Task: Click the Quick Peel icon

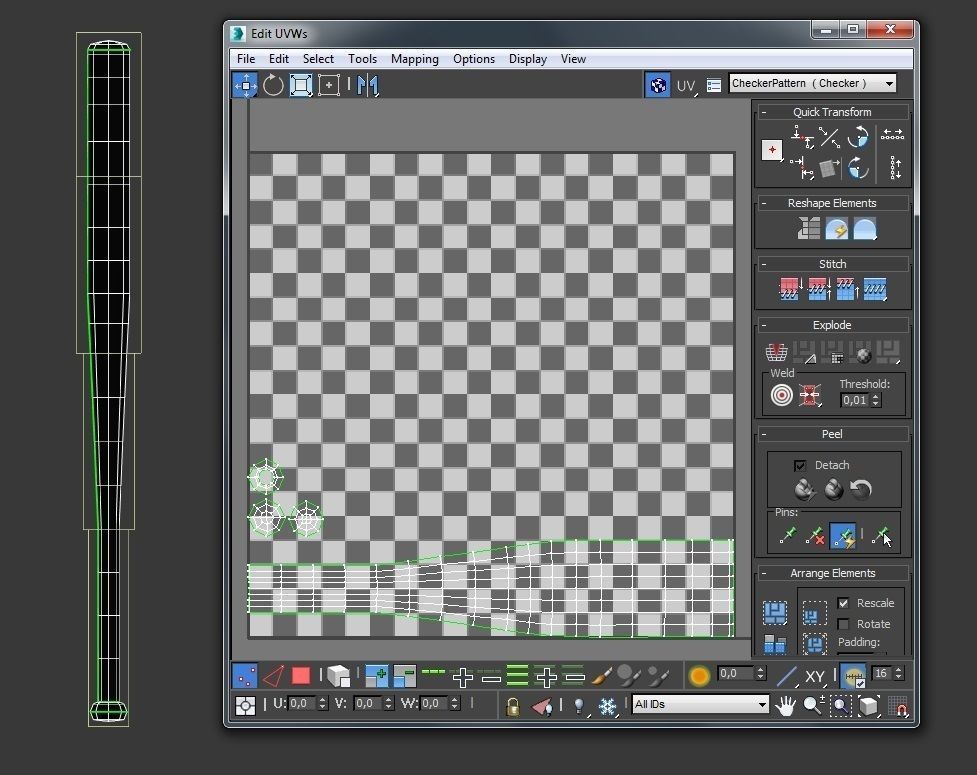Action: point(805,490)
